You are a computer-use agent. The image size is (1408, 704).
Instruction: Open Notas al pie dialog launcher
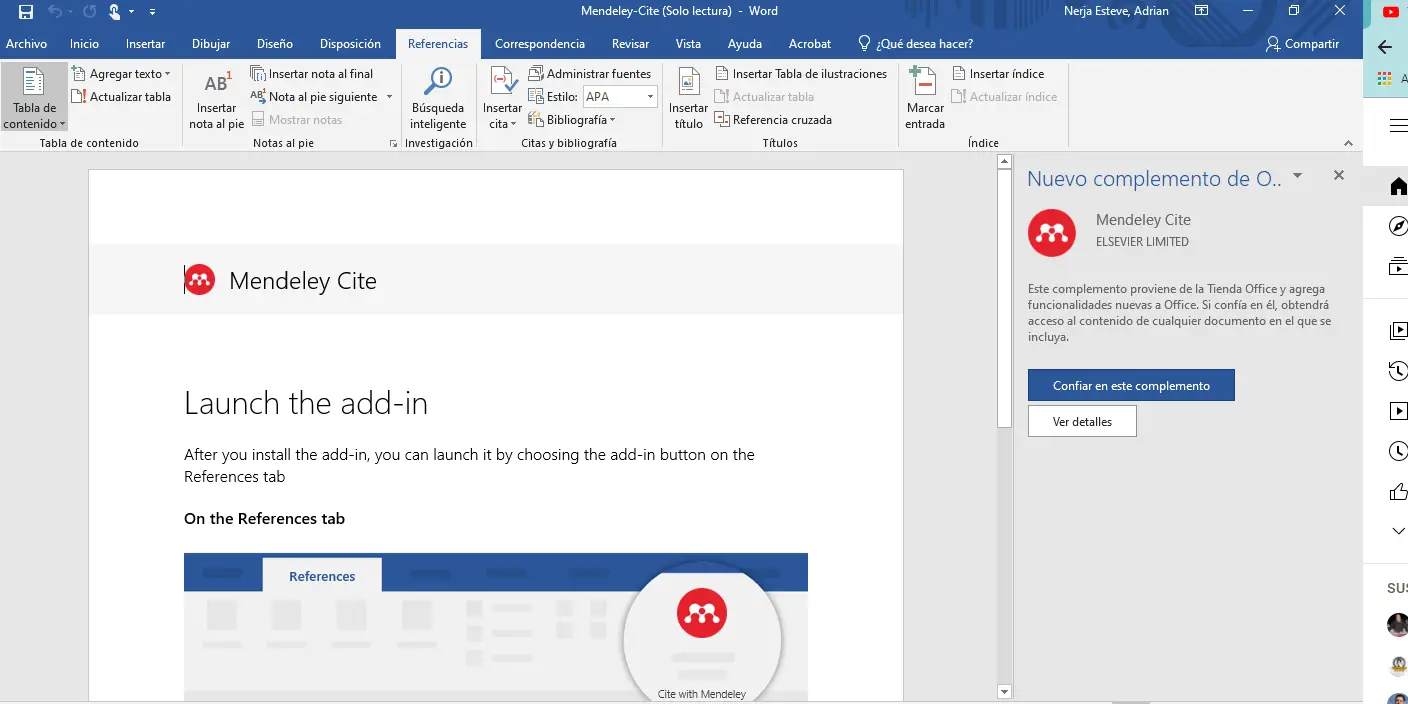(x=393, y=144)
